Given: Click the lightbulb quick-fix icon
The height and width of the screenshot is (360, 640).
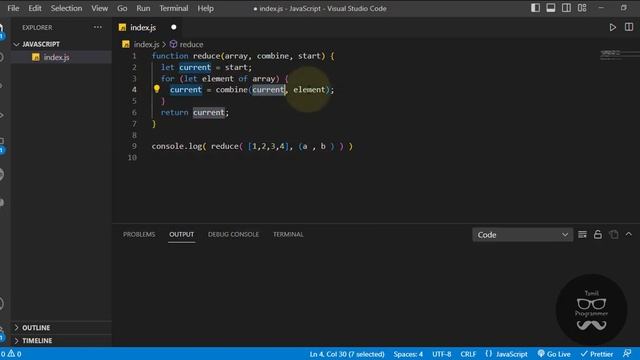Looking at the screenshot, I should click(157, 89).
